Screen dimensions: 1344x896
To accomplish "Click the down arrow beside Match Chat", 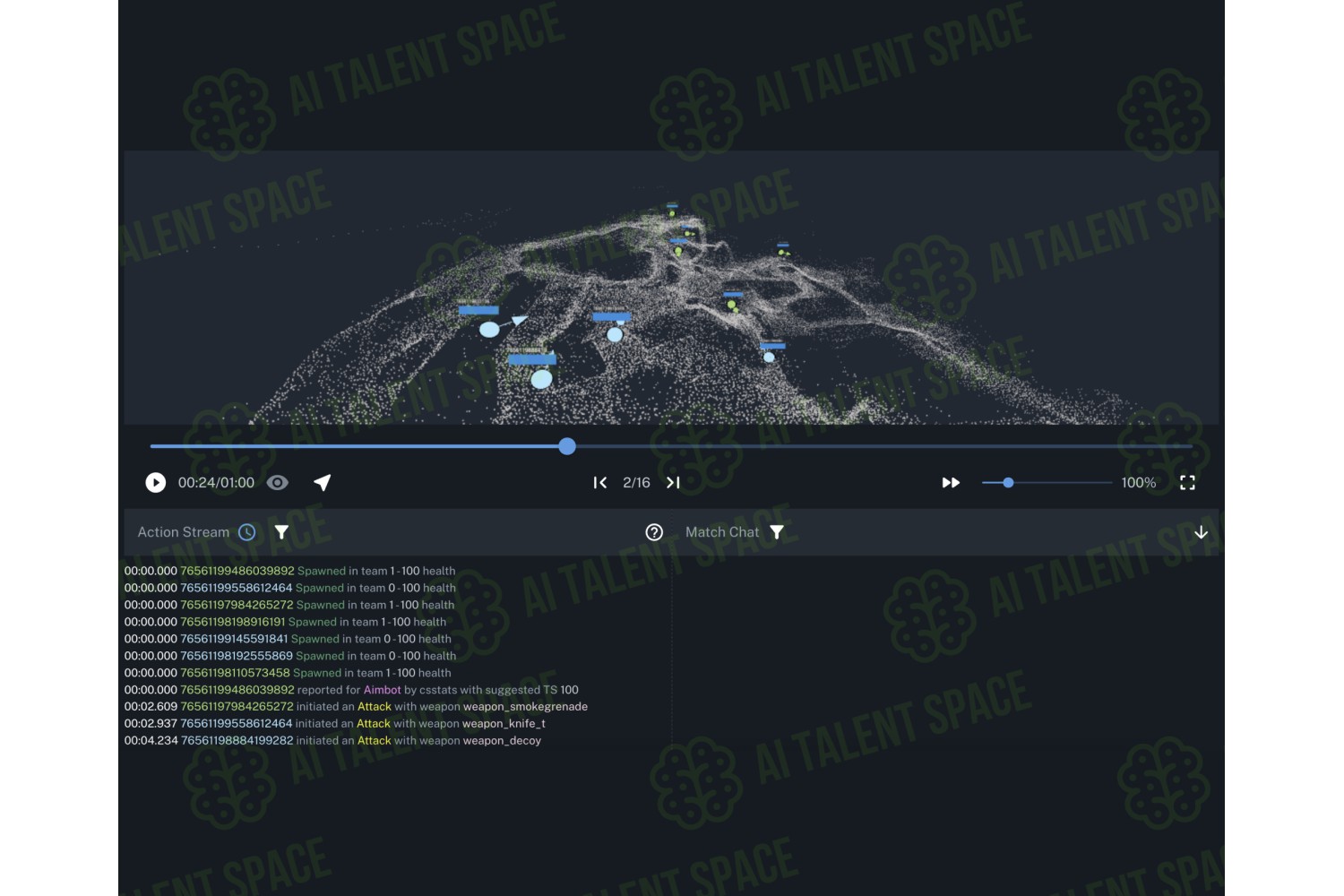I will click(1202, 532).
